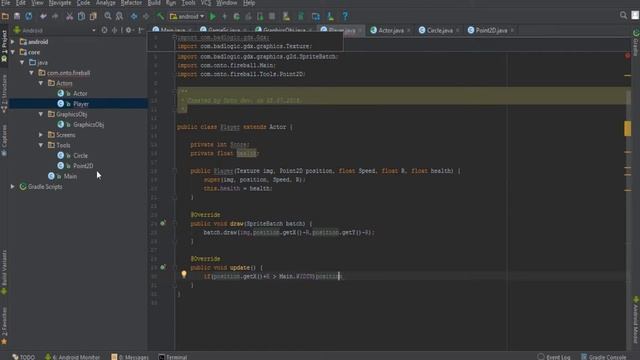Click the Help question mark icon
The width and height of the screenshot is (640, 360).
345,16
